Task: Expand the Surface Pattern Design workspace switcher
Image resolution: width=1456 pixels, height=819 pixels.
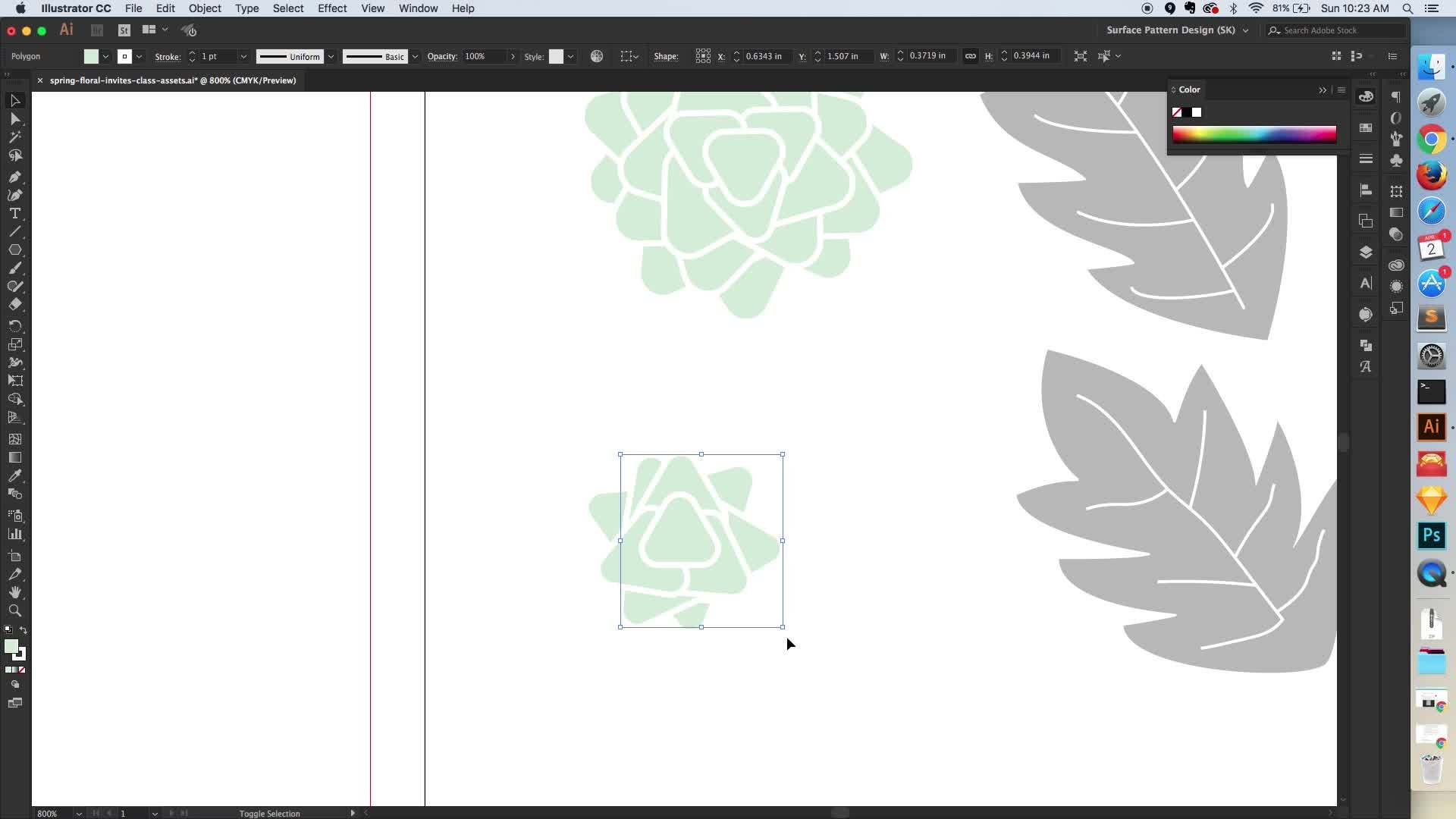Action: pyautogui.click(x=1245, y=30)
